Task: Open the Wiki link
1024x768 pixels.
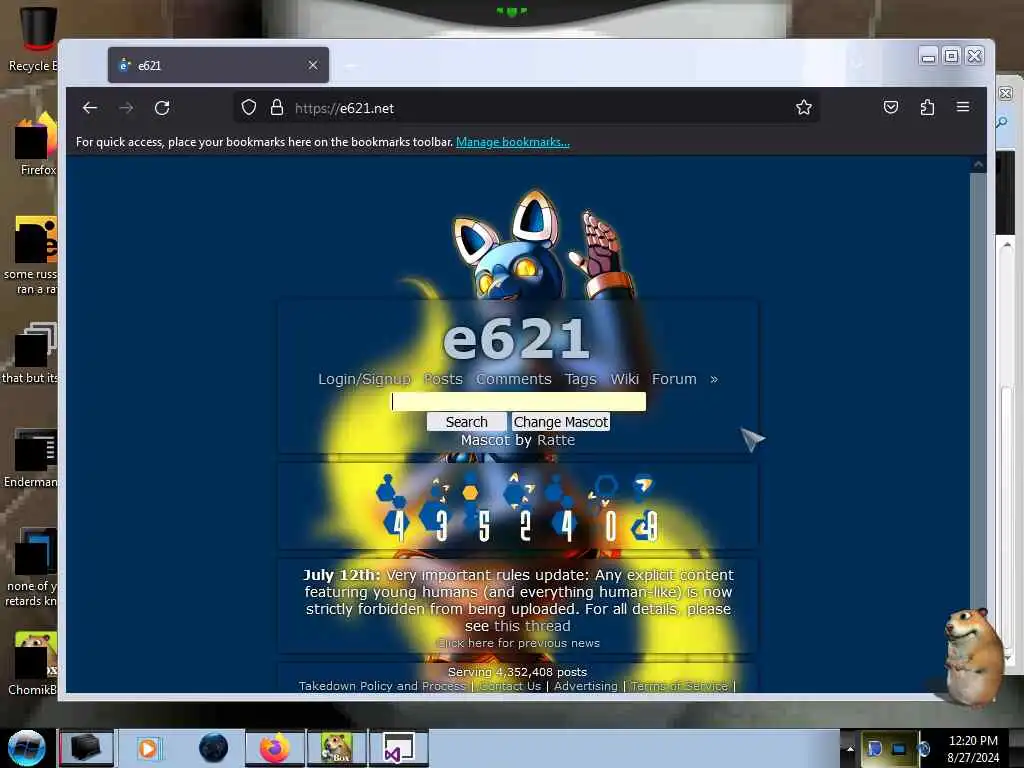Action: click(x=624, y=379)
